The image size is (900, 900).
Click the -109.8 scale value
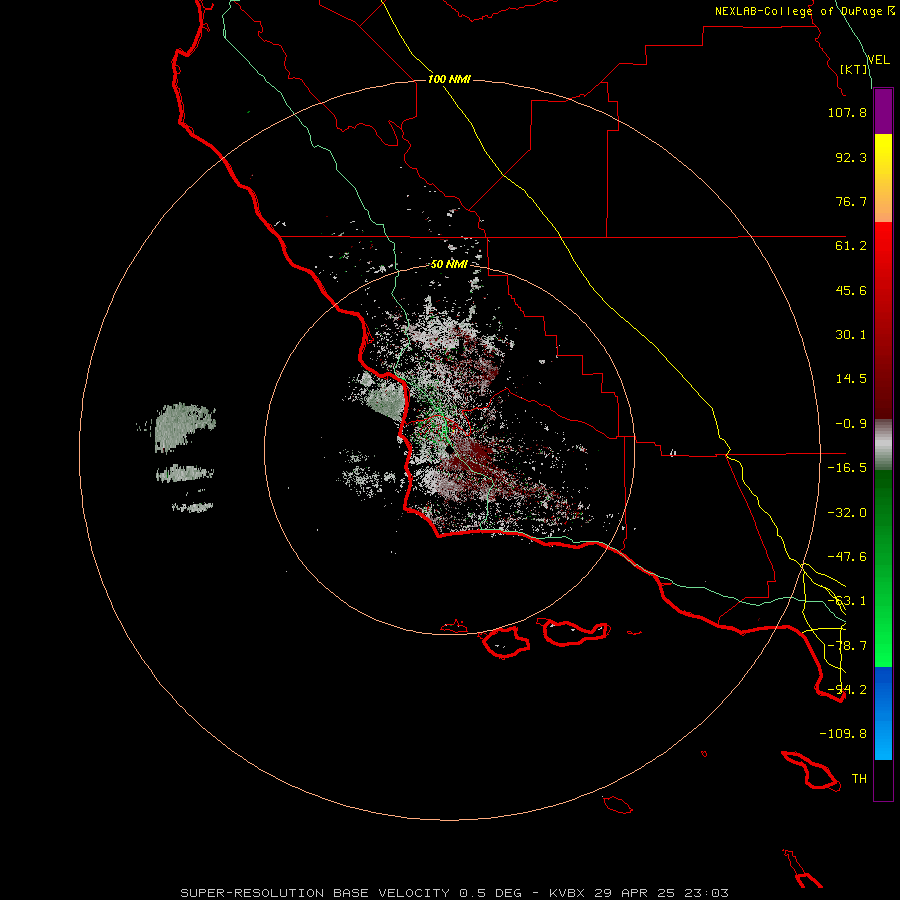tap(843, 734)
